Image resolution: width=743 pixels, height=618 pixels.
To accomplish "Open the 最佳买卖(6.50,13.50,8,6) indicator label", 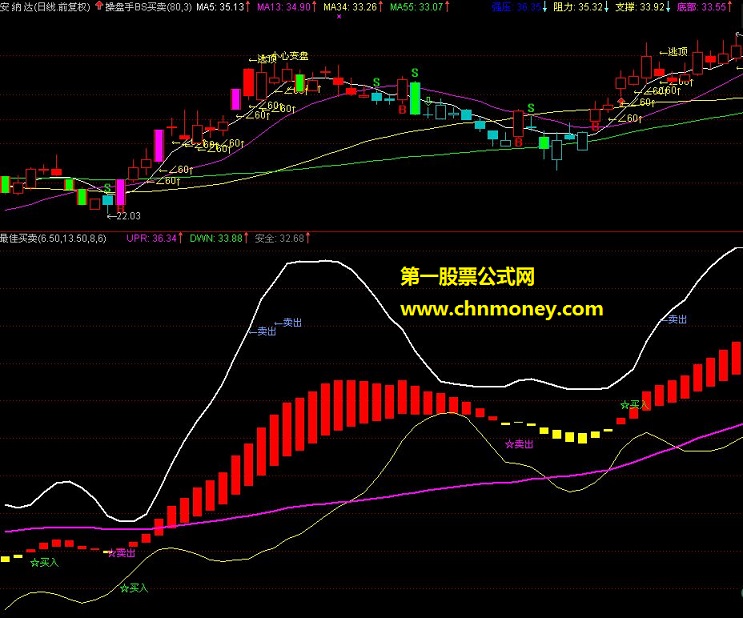I will pyautogui.click(x=53, y=238).
